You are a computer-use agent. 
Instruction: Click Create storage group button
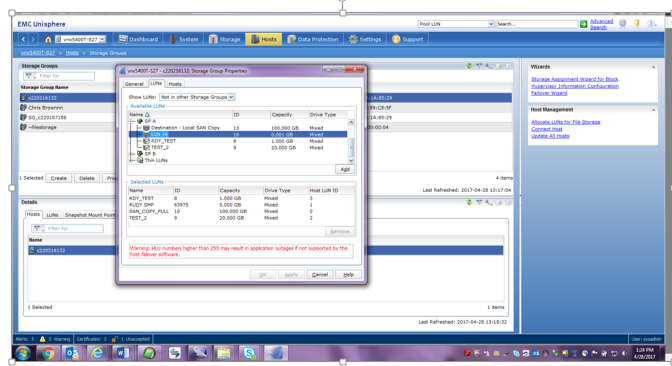[x=59, y=178]
